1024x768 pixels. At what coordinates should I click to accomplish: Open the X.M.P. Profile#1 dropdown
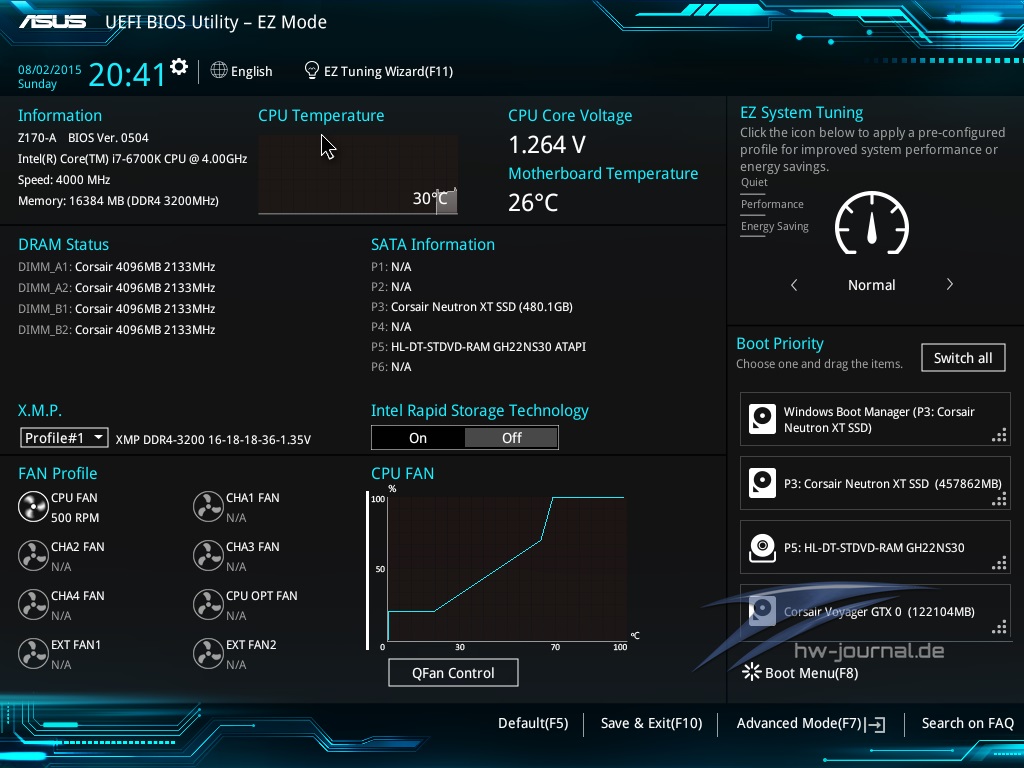pyautogui.click(x=64, y=438)
